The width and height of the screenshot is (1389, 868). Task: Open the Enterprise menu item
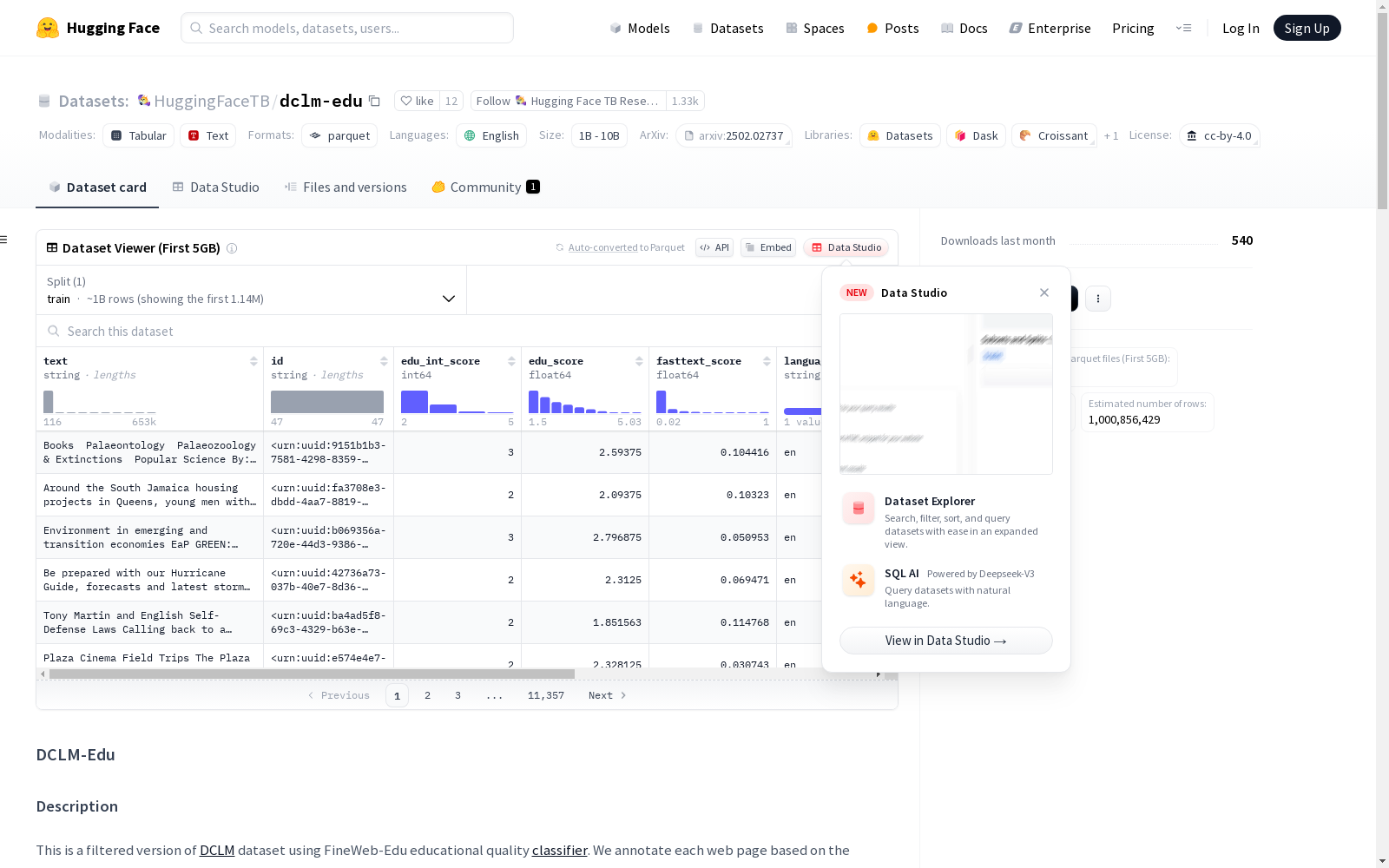click(1050, 28)
